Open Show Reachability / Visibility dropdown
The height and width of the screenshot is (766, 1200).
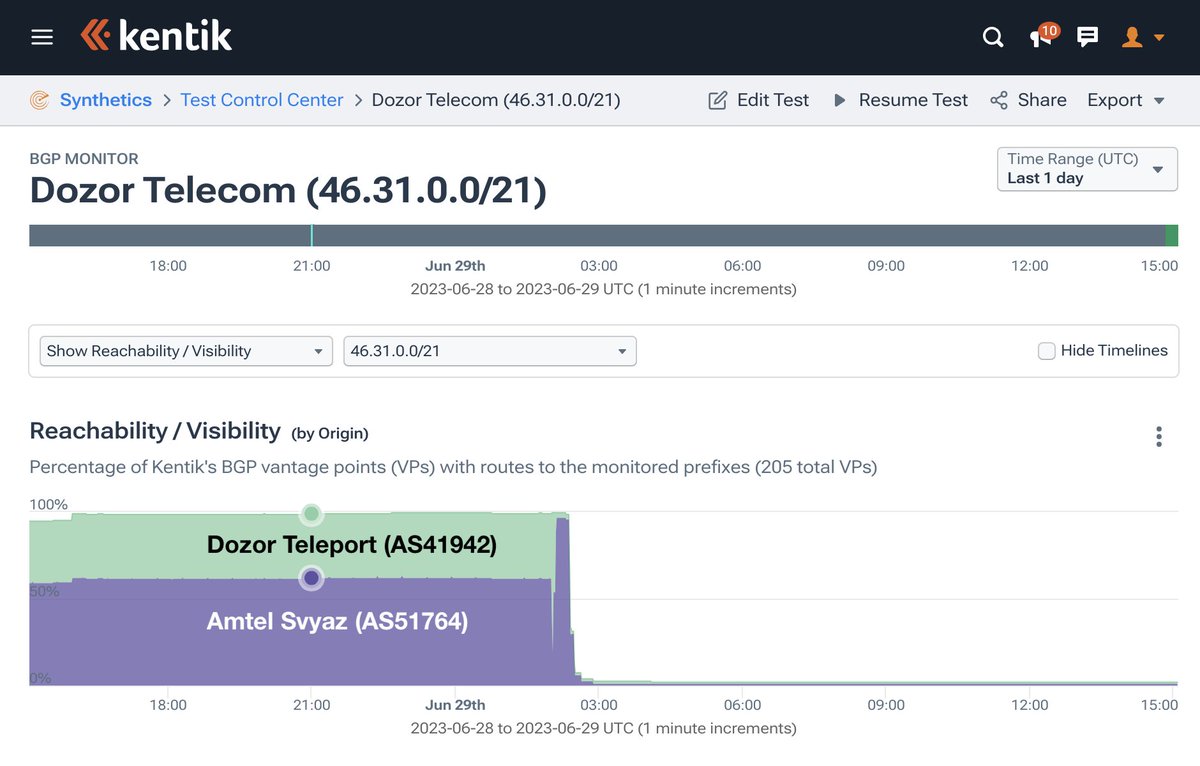point(186,351)
